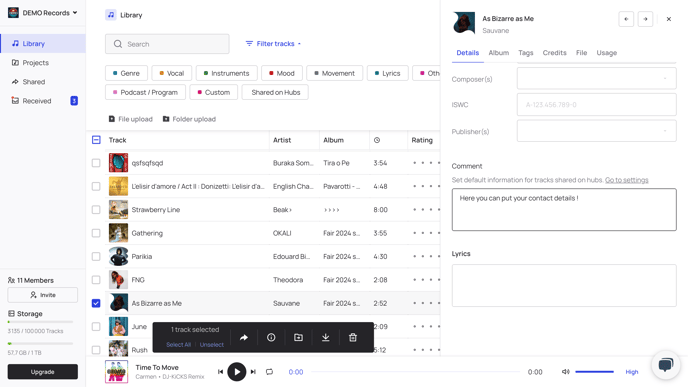Close the track details panel

pos(669,19)
